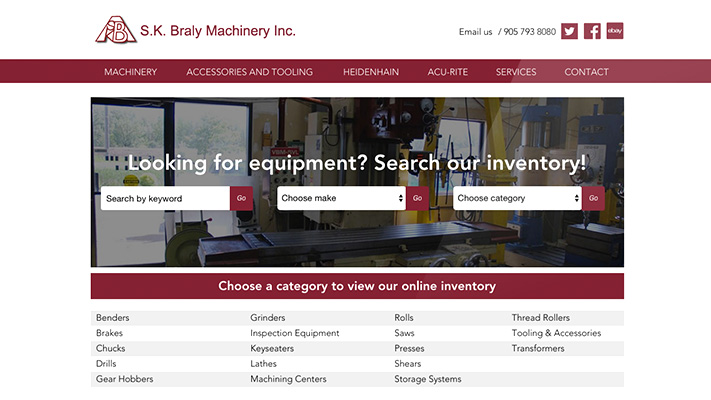The width and height of the screenshot is (711, 400).
Task: Open the Presses category
Action: 409,348
